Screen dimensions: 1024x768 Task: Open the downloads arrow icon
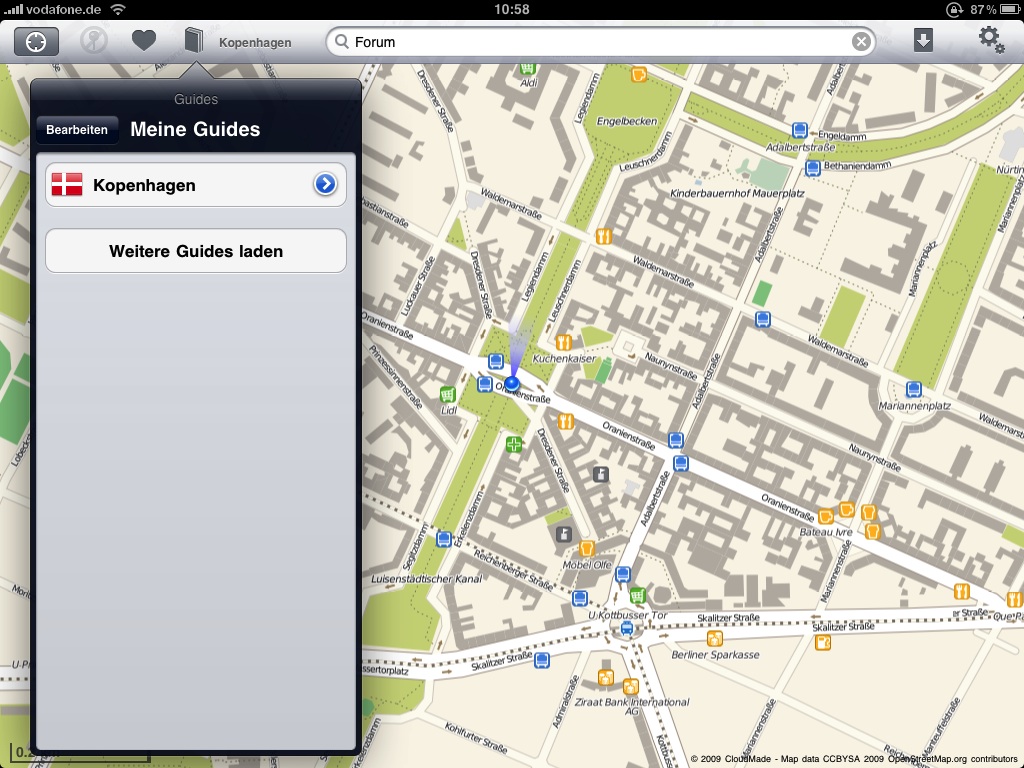[923, 41]
